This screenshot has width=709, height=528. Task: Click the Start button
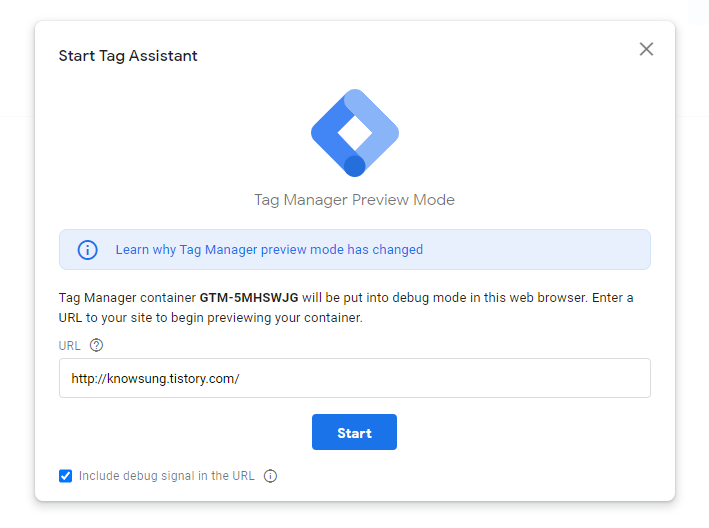point(354,432)
